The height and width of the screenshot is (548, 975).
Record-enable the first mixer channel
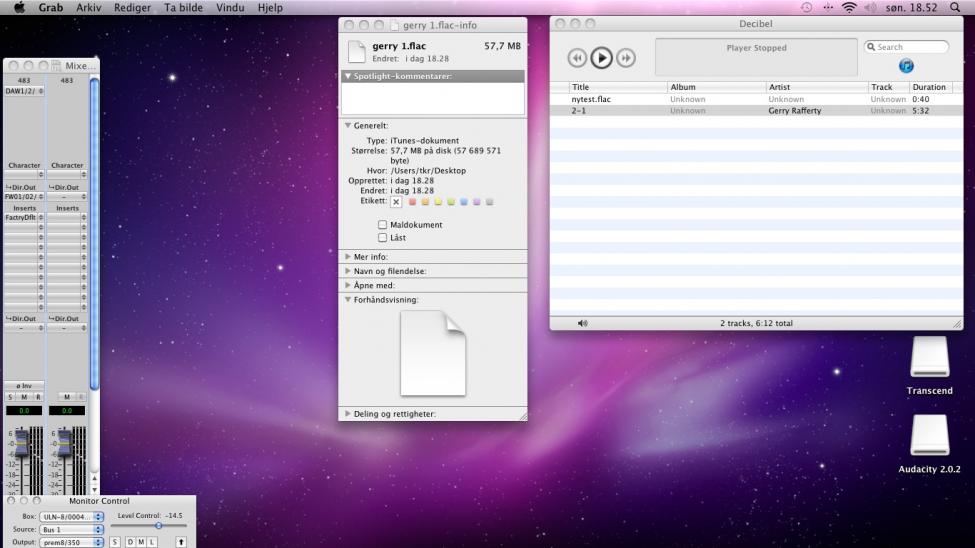38,397
